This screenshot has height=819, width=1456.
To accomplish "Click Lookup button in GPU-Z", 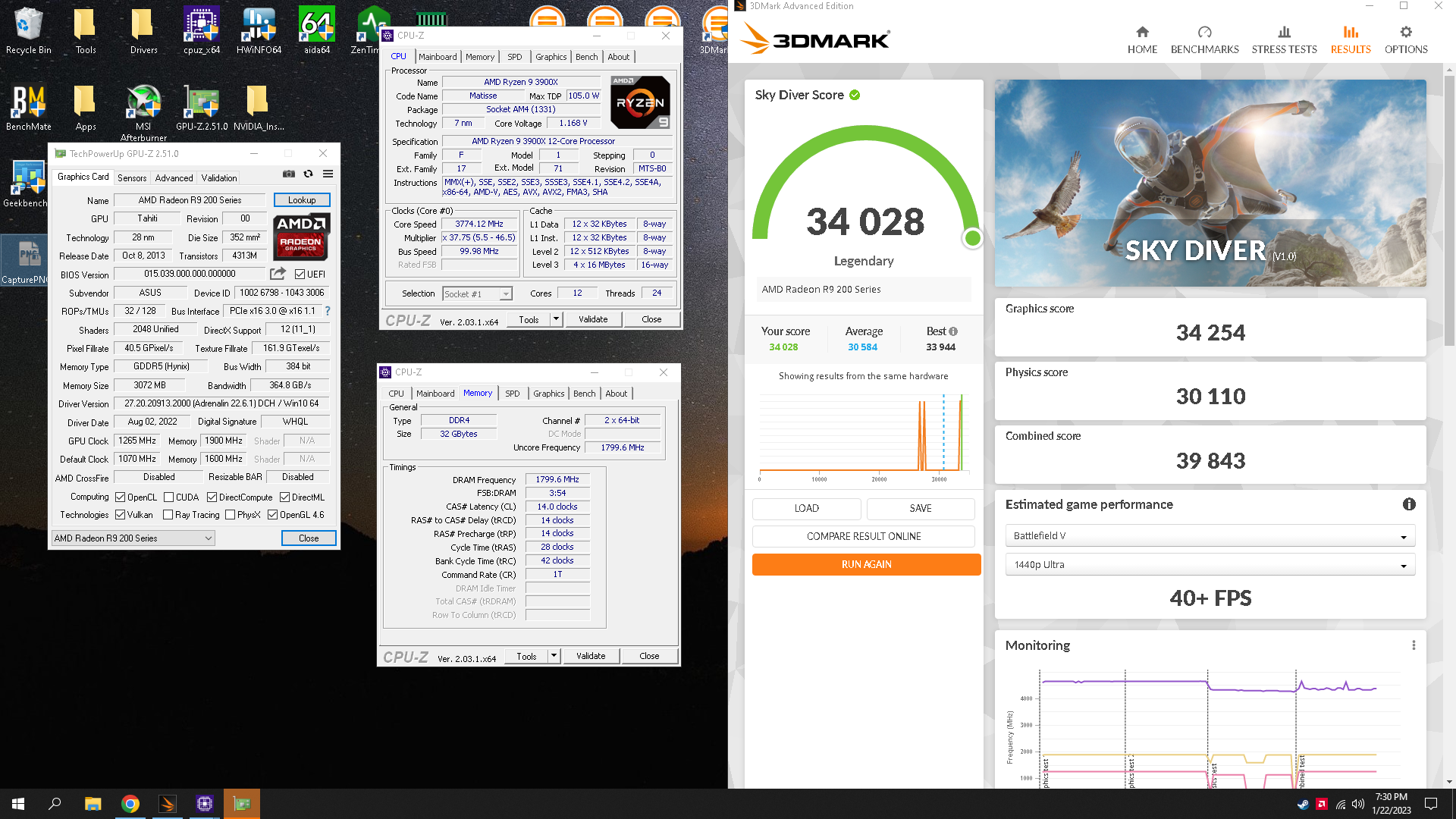I will click(302, 200).
